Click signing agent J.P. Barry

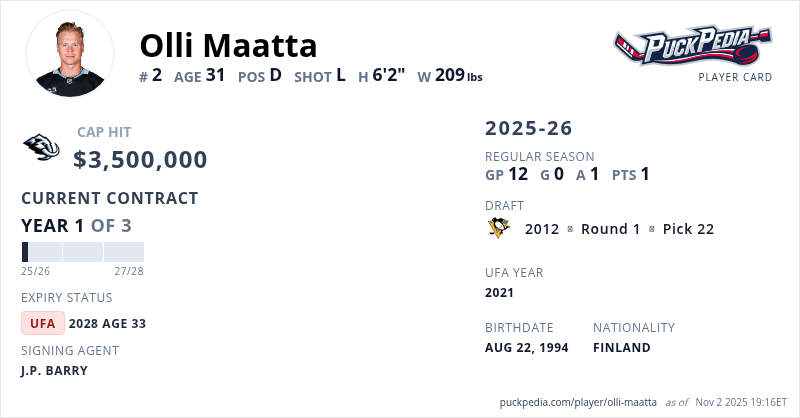(x=54, y=370)
